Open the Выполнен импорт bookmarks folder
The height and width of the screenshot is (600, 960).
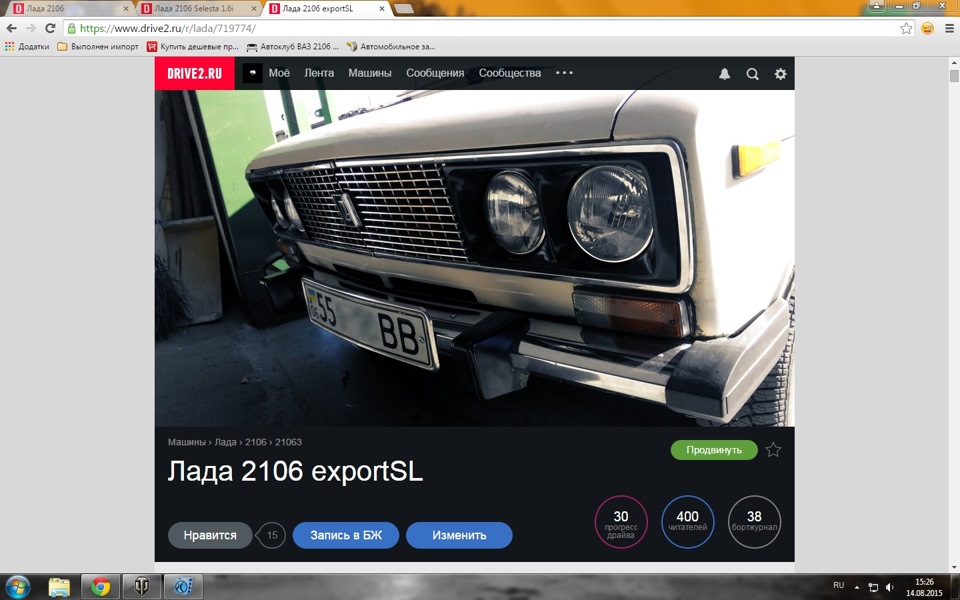tap(98, 47)
